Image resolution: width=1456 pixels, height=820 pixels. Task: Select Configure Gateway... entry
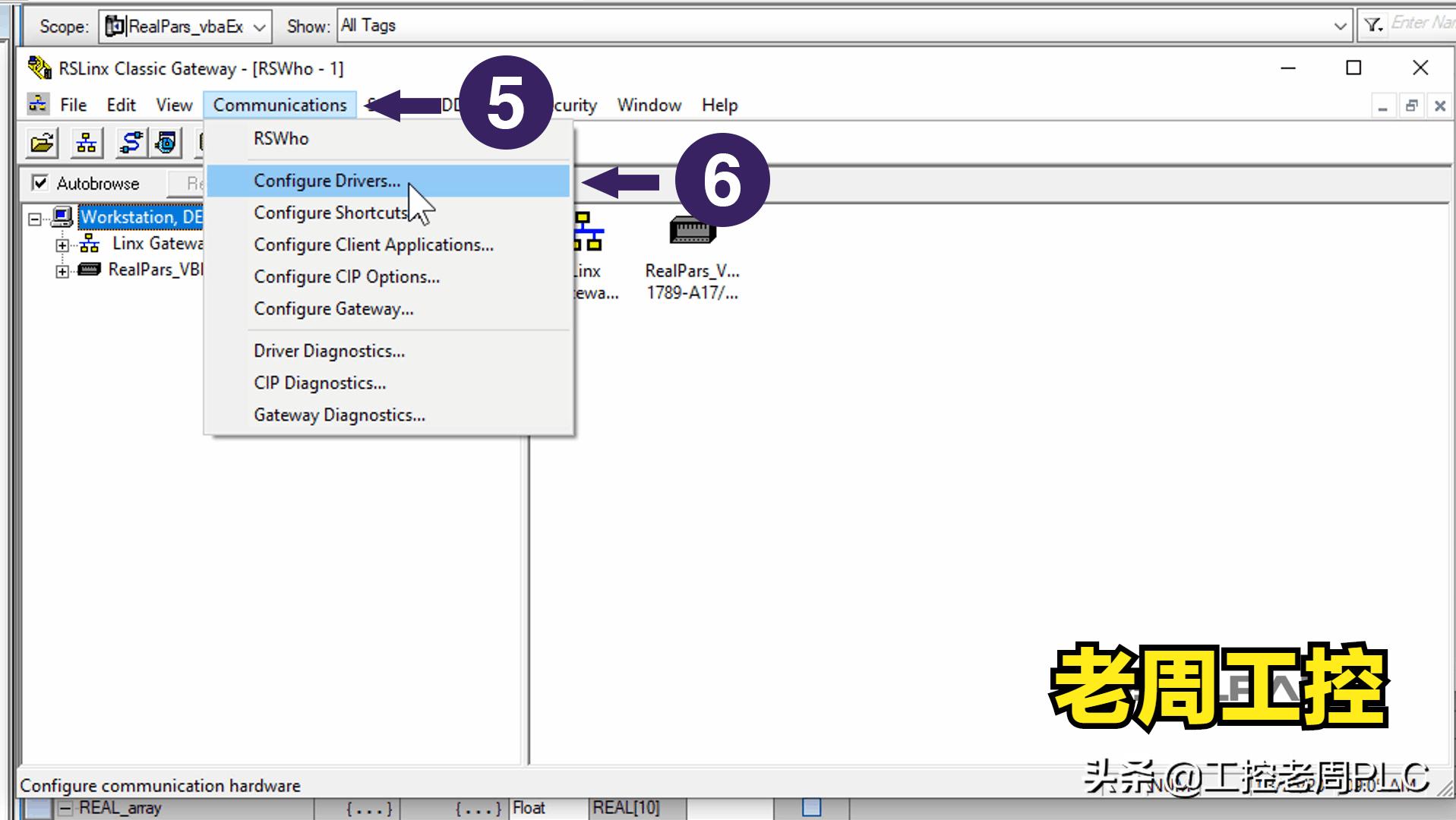tap(388, 308)
